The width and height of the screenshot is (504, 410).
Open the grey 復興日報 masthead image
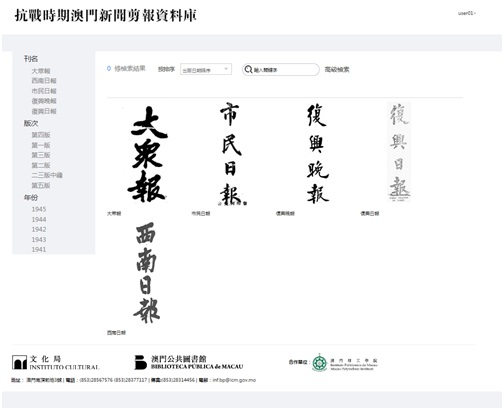[399, 152]
